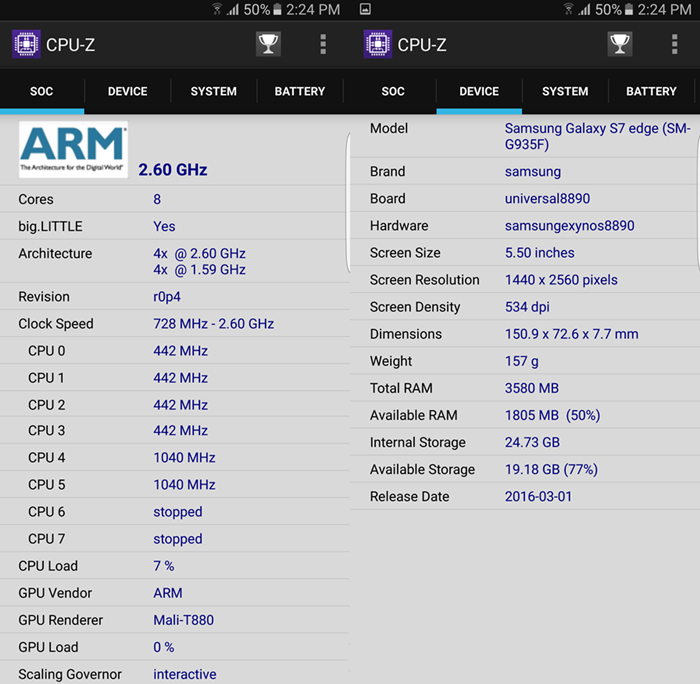
Task: Tap the Wi-Fi icon in right status bar
Action: (568, 9)
